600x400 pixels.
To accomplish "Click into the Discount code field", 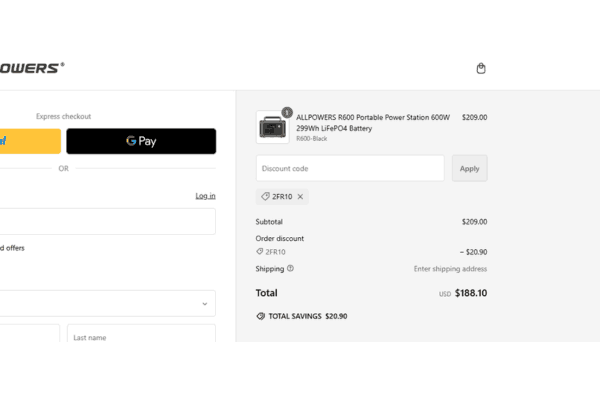I will pos(350,168).
